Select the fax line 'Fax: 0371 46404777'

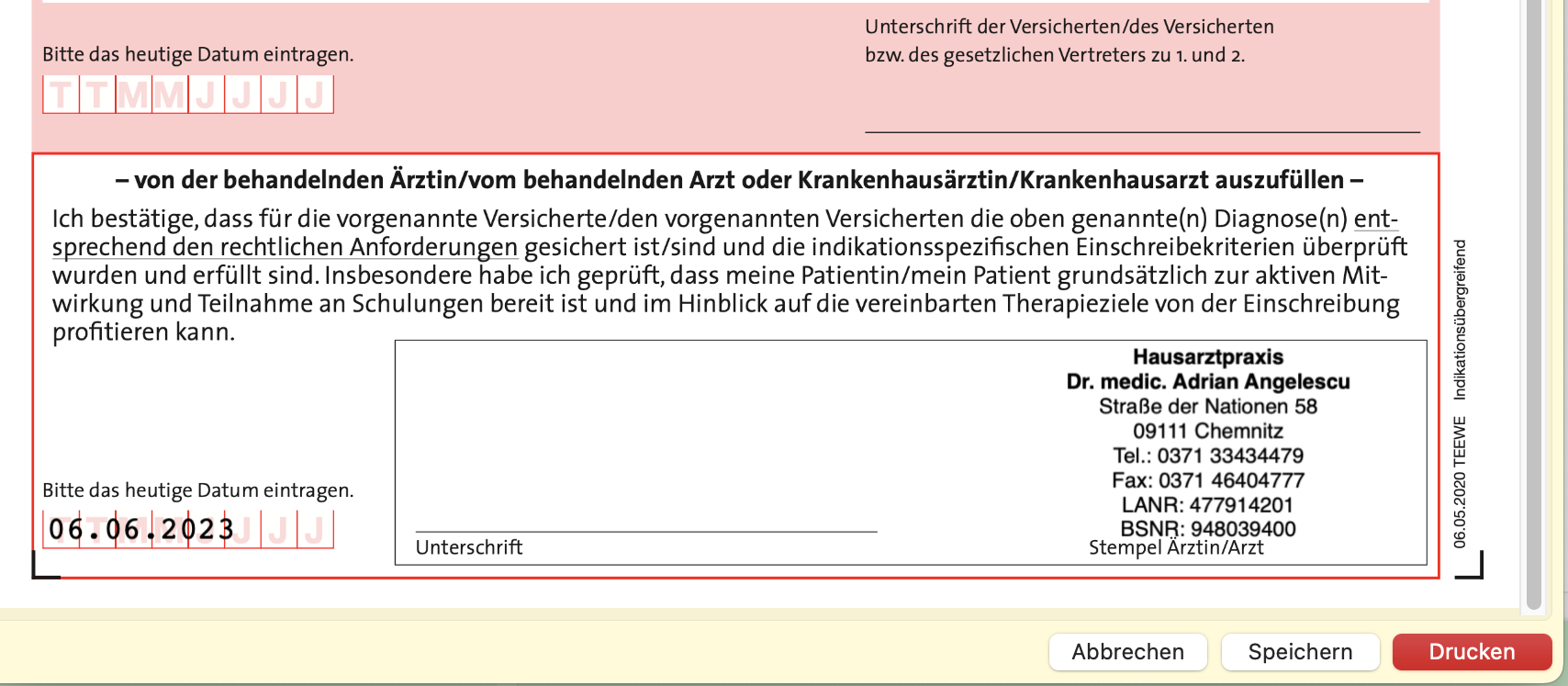point(1208,480)
